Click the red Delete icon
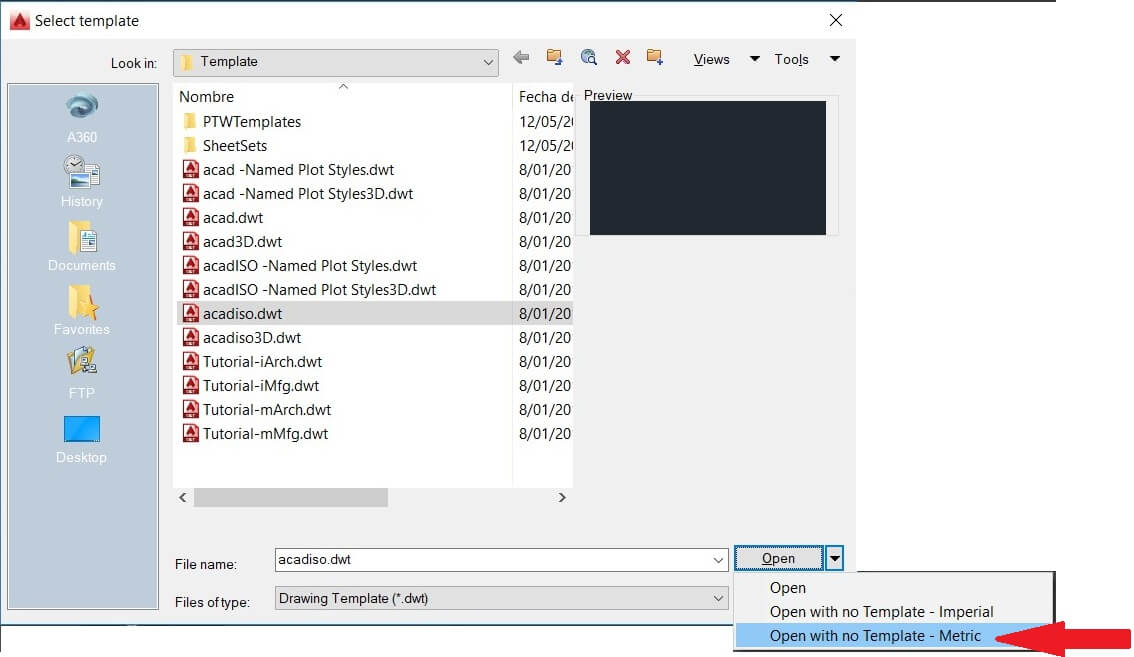 pos(623,58)
